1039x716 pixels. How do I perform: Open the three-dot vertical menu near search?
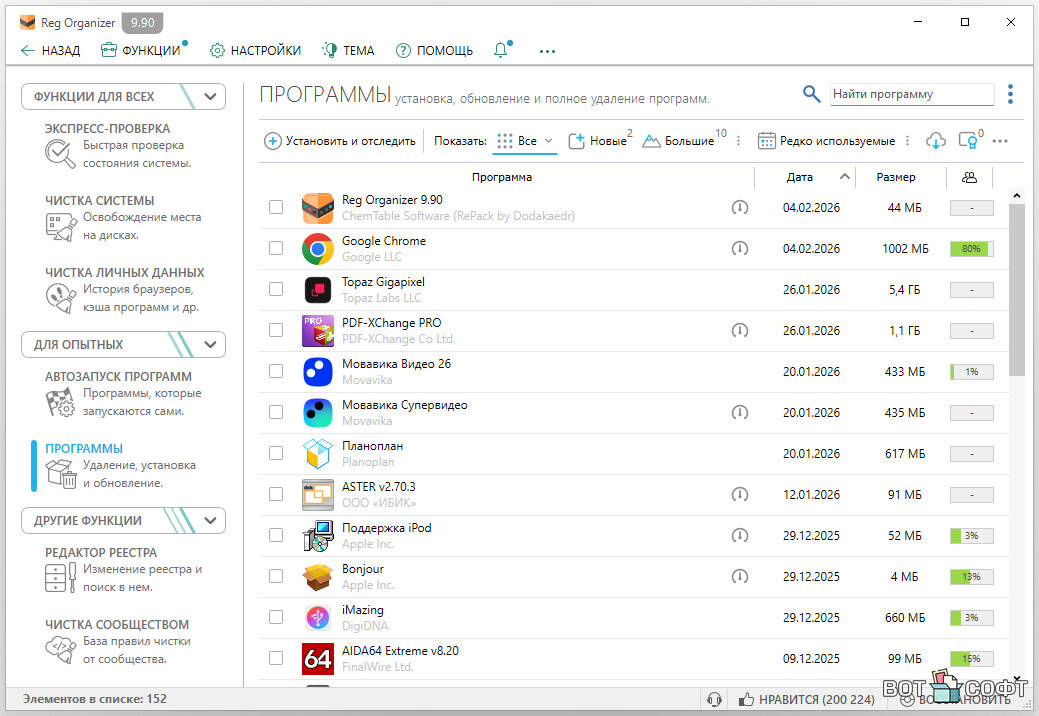pyautogui.click(x=1011, y=94)
